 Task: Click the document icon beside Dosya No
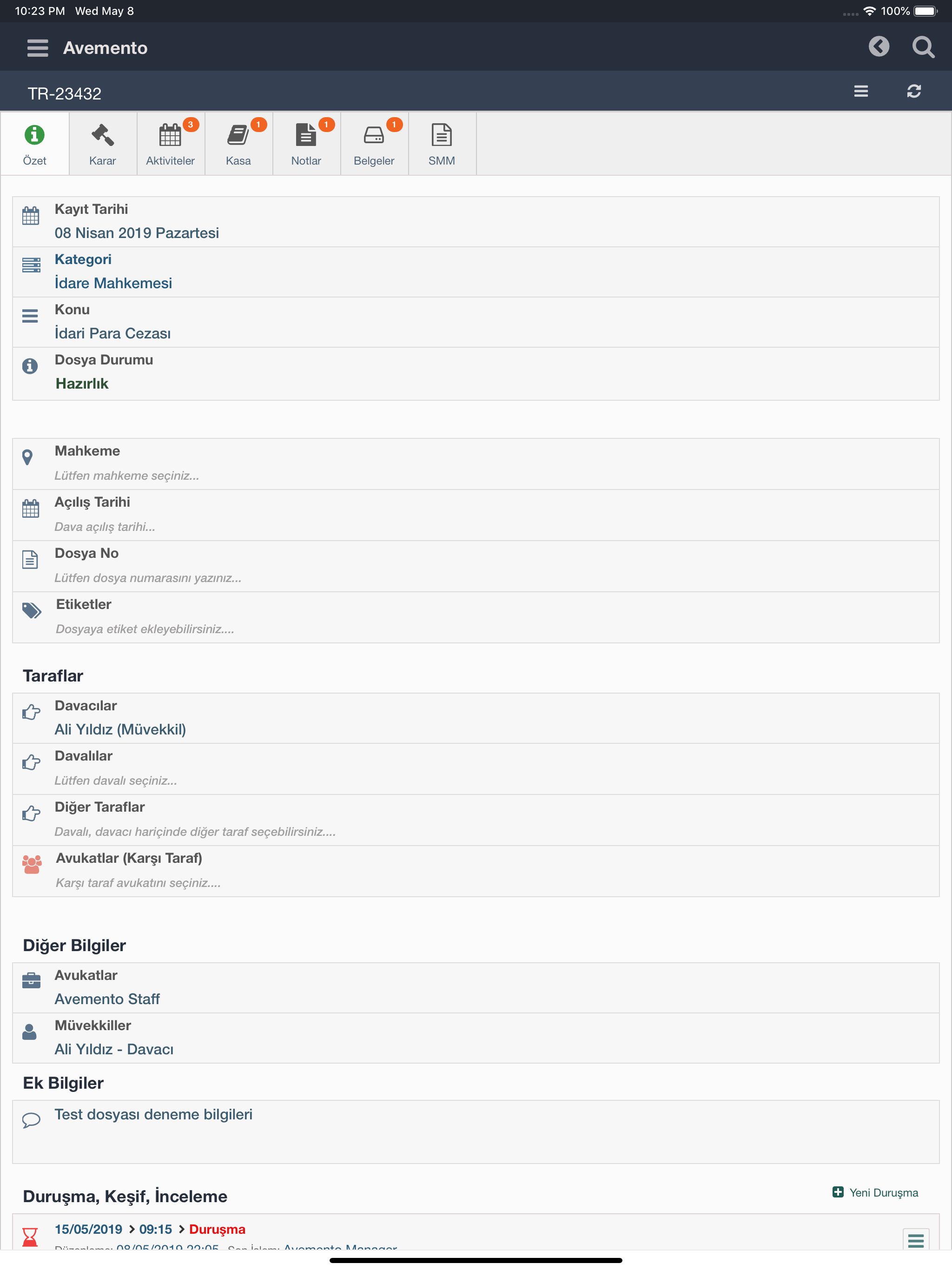point(30,559)
